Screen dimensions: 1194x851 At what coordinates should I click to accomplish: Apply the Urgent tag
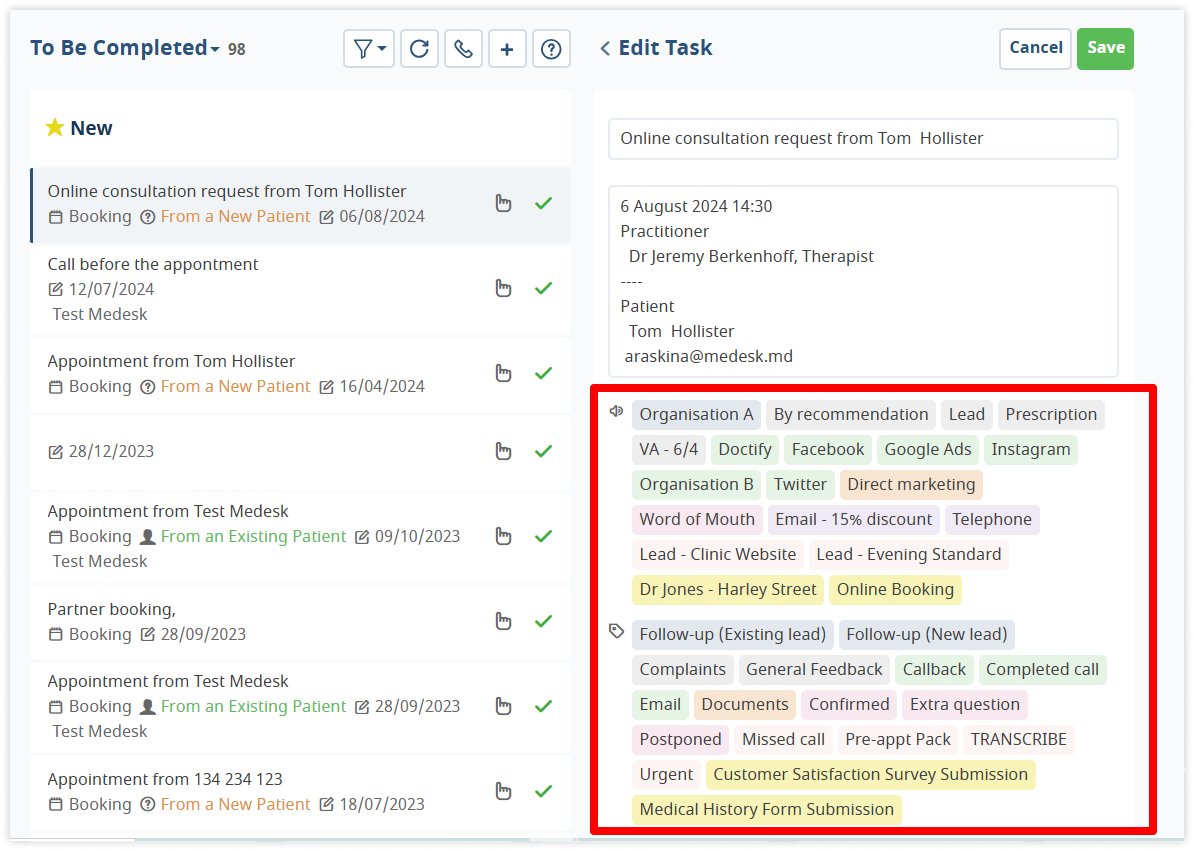tap(666, 775)
